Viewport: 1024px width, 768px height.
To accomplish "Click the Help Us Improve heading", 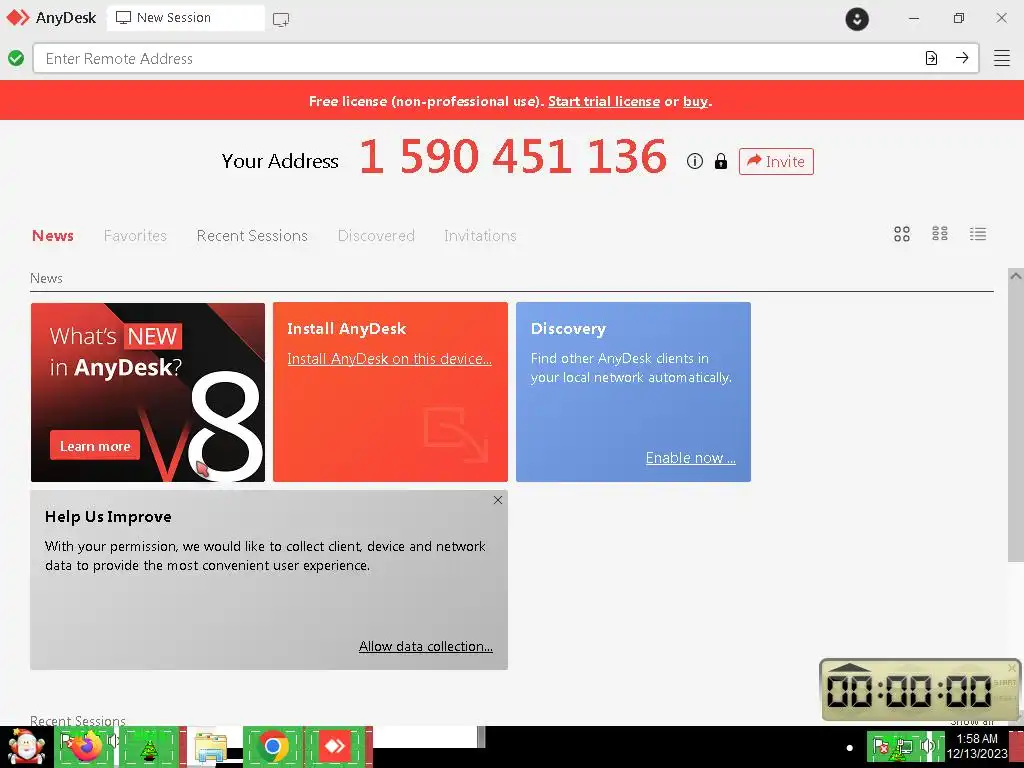I will [108, 517].
